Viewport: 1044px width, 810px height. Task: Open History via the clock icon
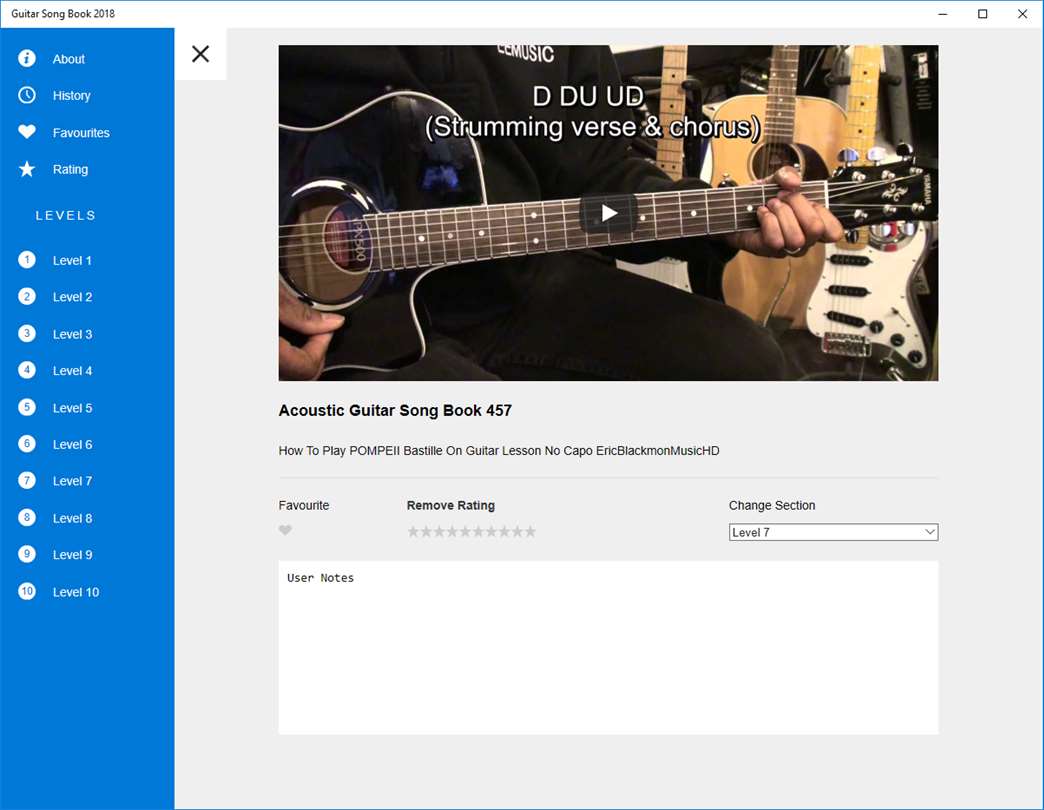click(x=27, y=95)
